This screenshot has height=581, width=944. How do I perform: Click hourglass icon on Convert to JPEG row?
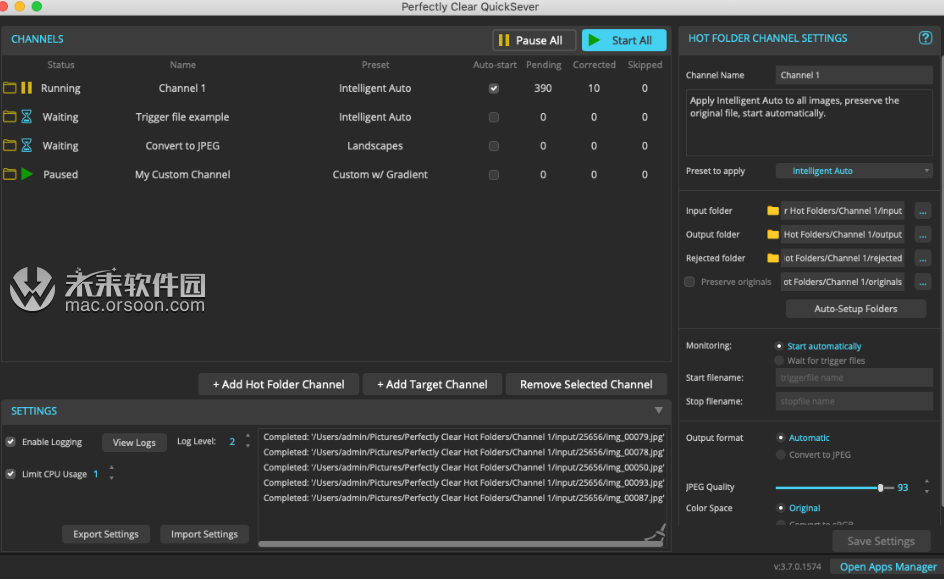pyautogui.click(x=26, y=146)
